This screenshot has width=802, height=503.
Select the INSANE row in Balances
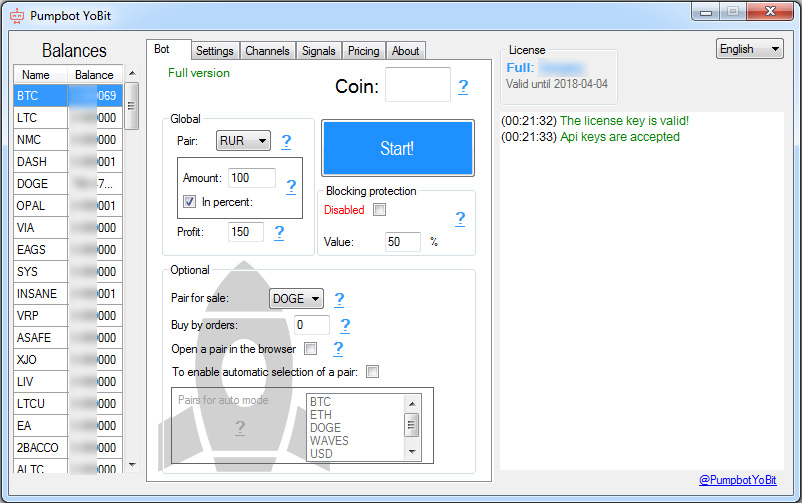[69, 294]
